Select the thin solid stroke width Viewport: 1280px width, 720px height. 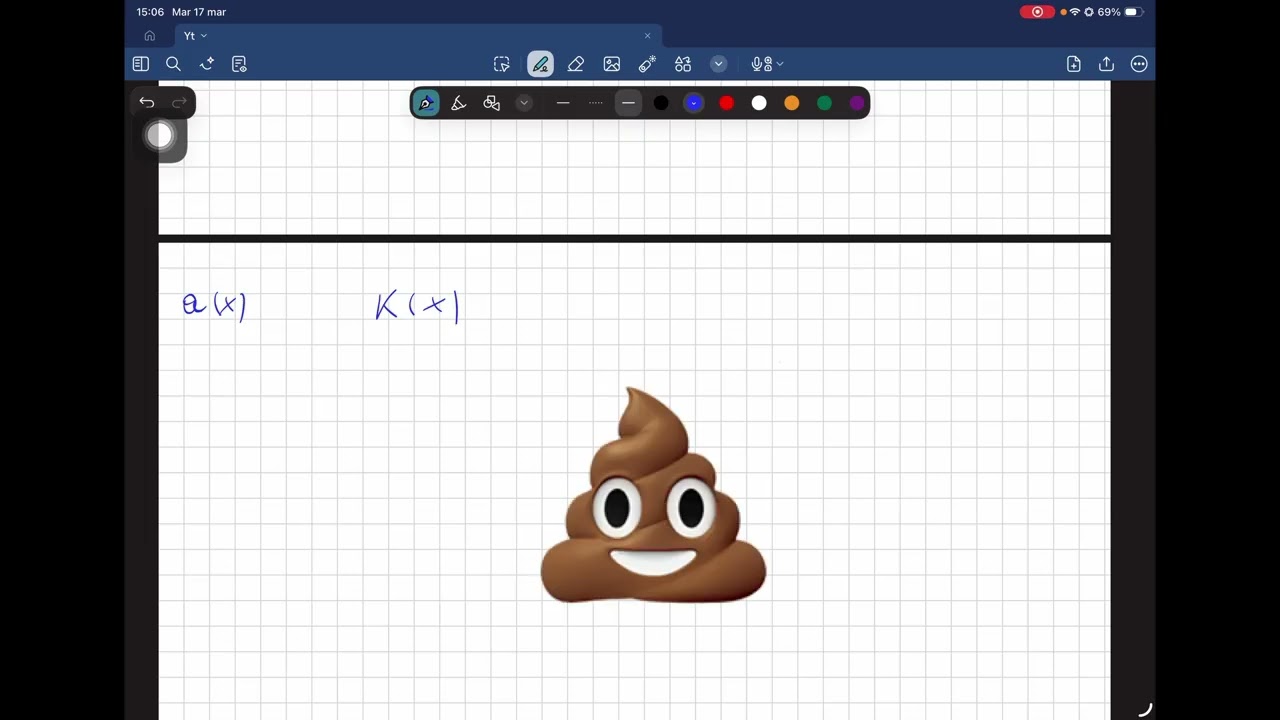(563, 103)
